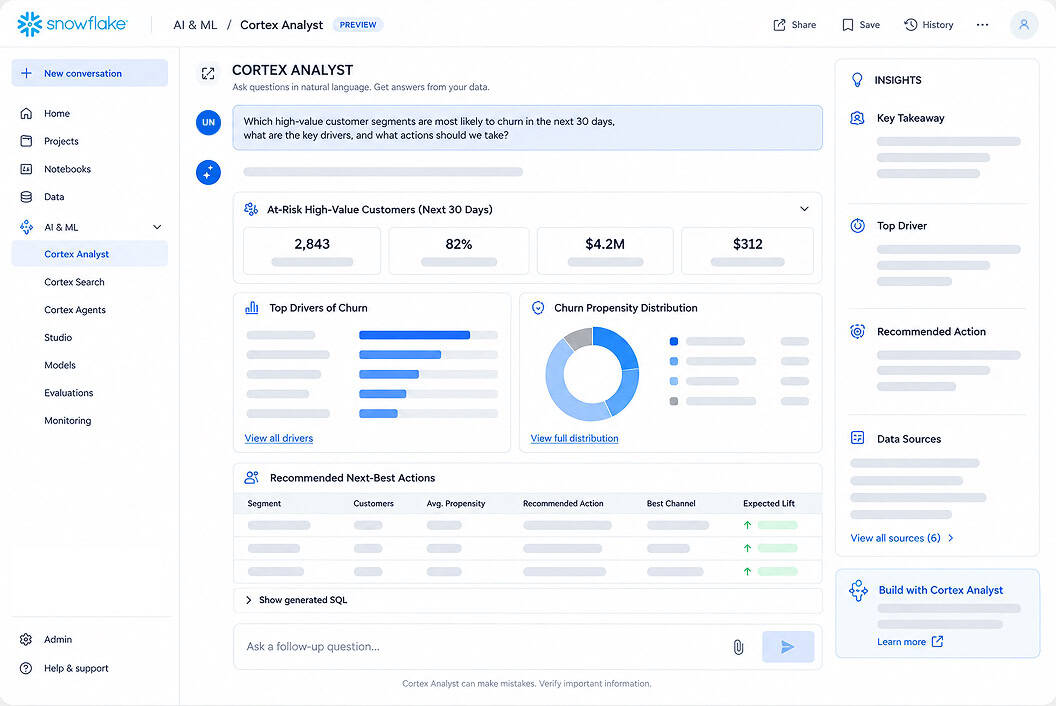Click the donut chart
Screen dimensions: 1056x706
(x=592, y=374)
